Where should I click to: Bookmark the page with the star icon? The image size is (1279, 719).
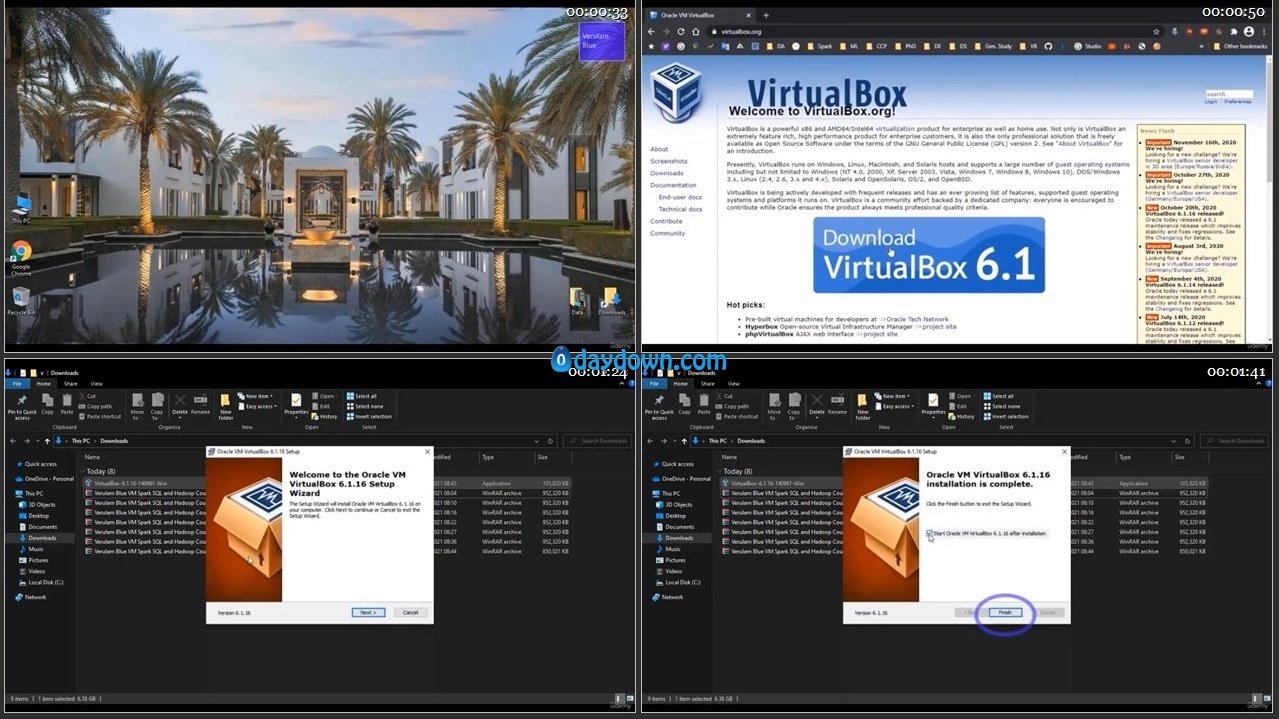(x=1156, y=31)
